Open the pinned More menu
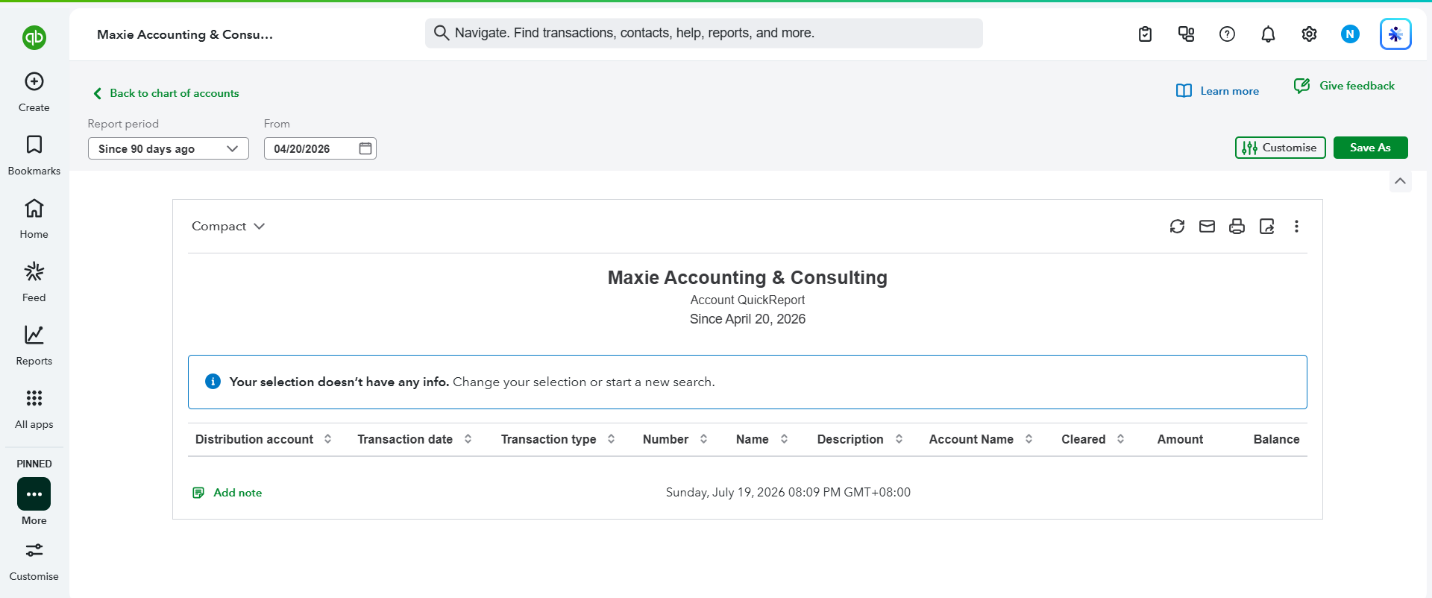The image size is (1432, 598). (x=34, y=501)
